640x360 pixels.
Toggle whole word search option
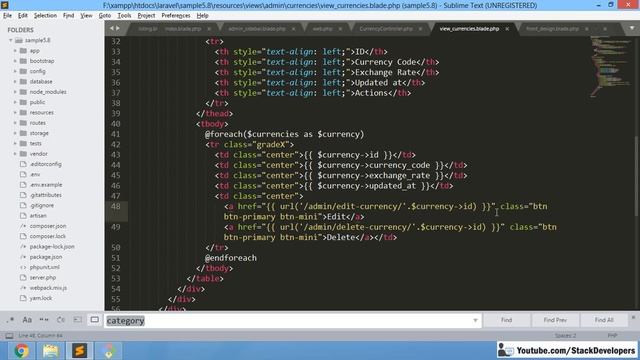(44, 320)
